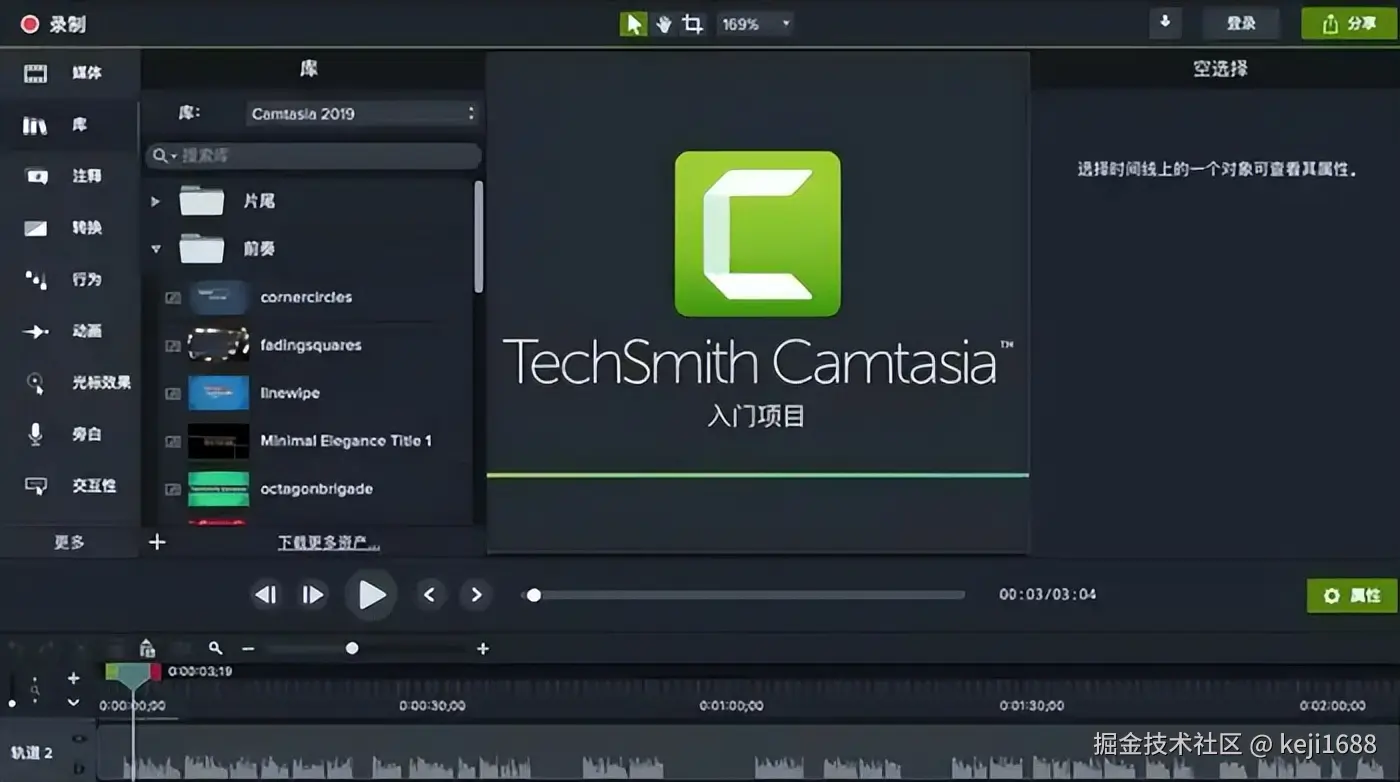
Task: Click the 轨道 2 audio waveform clip
Action: tap(748, 752)
